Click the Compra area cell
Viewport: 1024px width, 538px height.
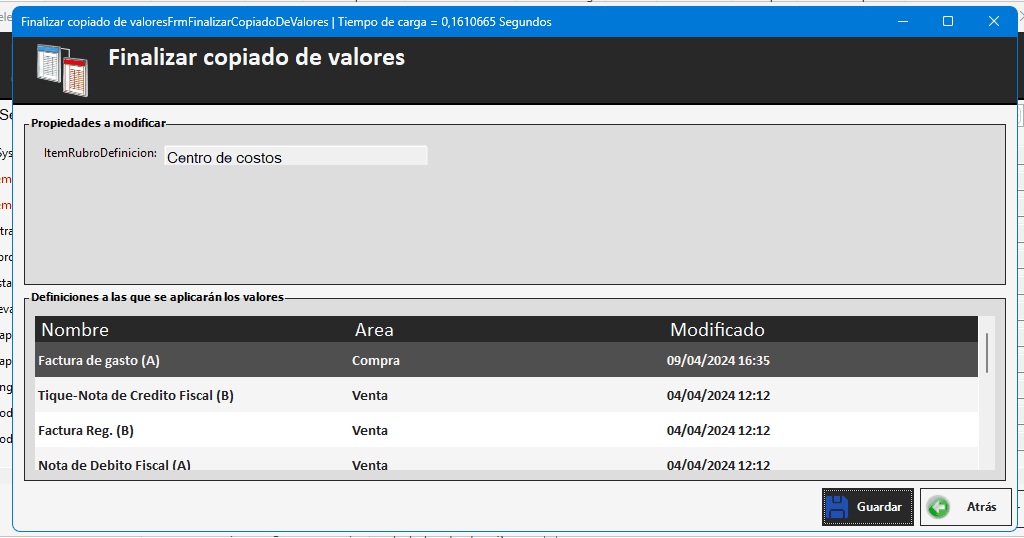pos(376,360)
